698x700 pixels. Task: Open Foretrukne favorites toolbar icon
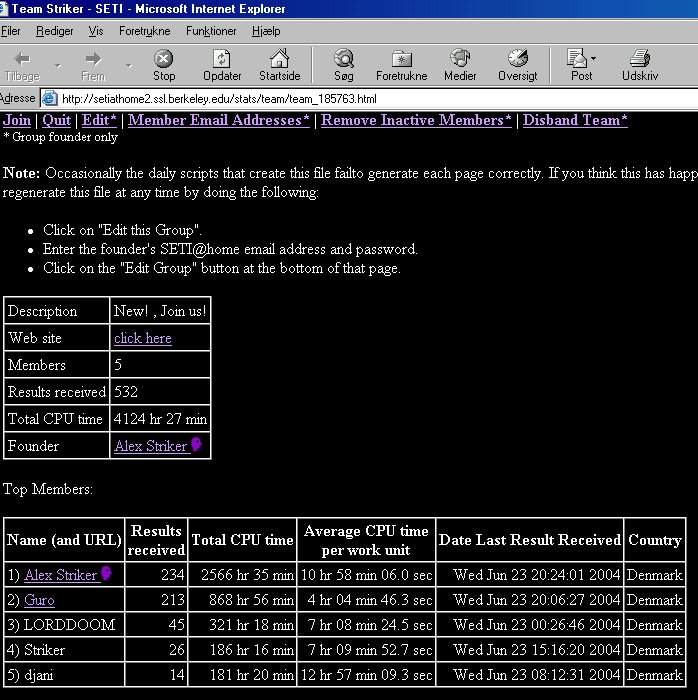tap(402, 58)
